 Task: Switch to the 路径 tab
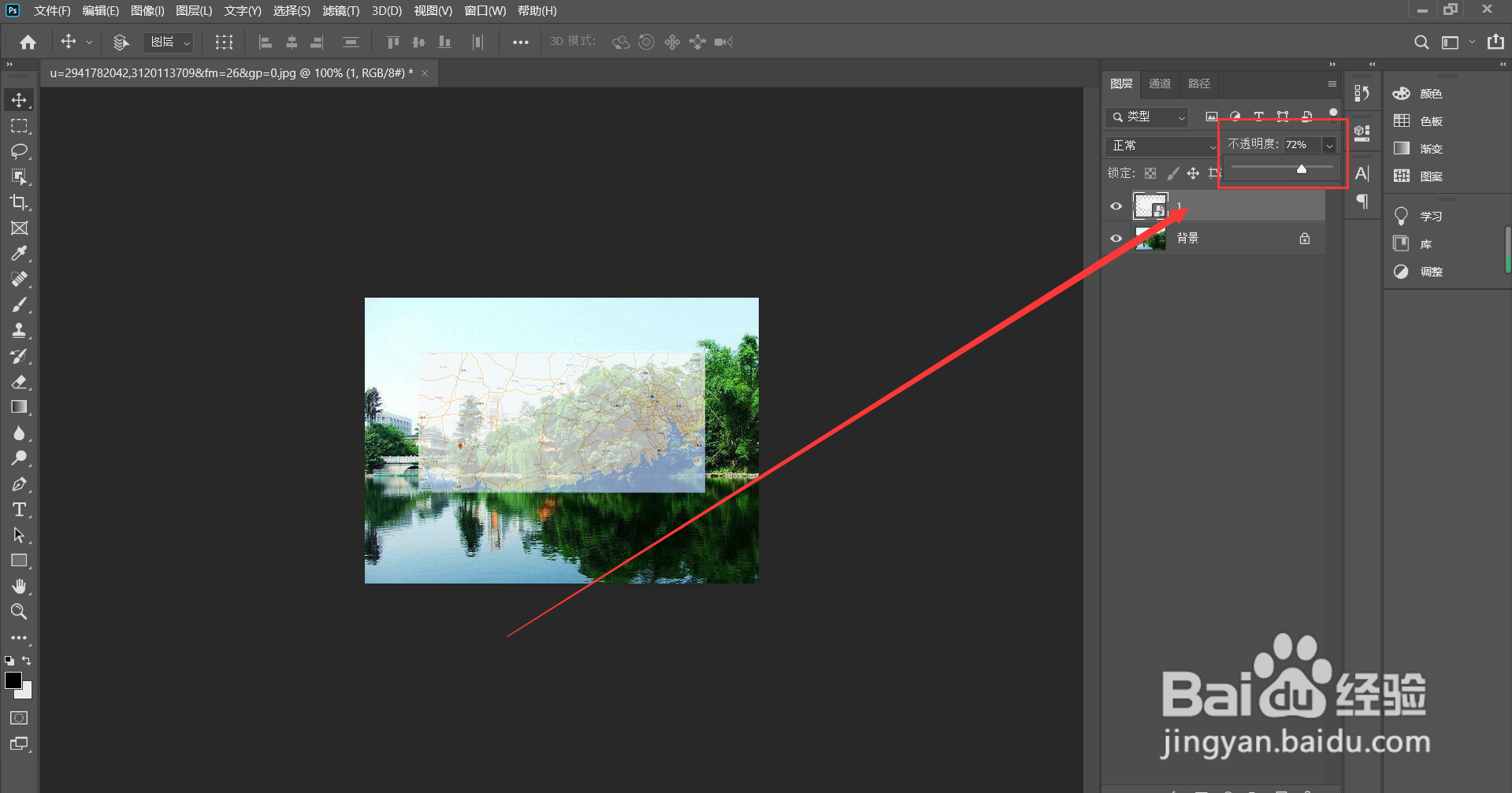click(x=1199, y=83)
